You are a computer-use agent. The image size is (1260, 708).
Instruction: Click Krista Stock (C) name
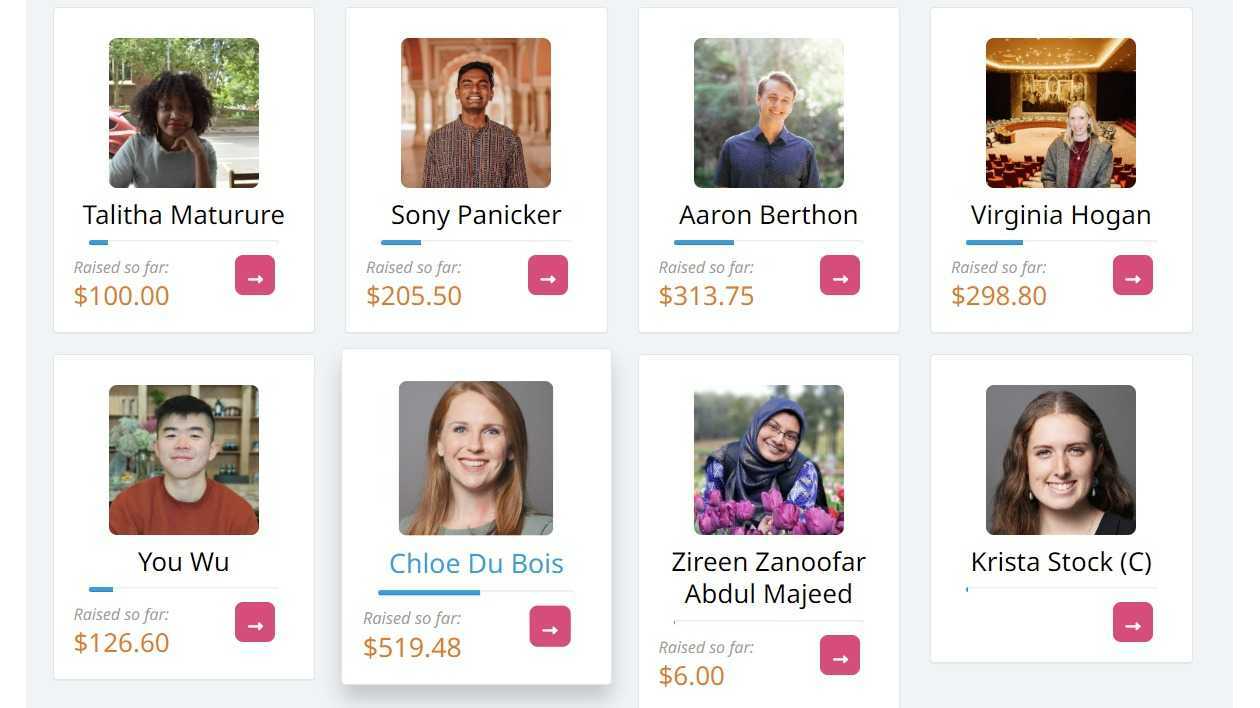tap(1061, 562)
